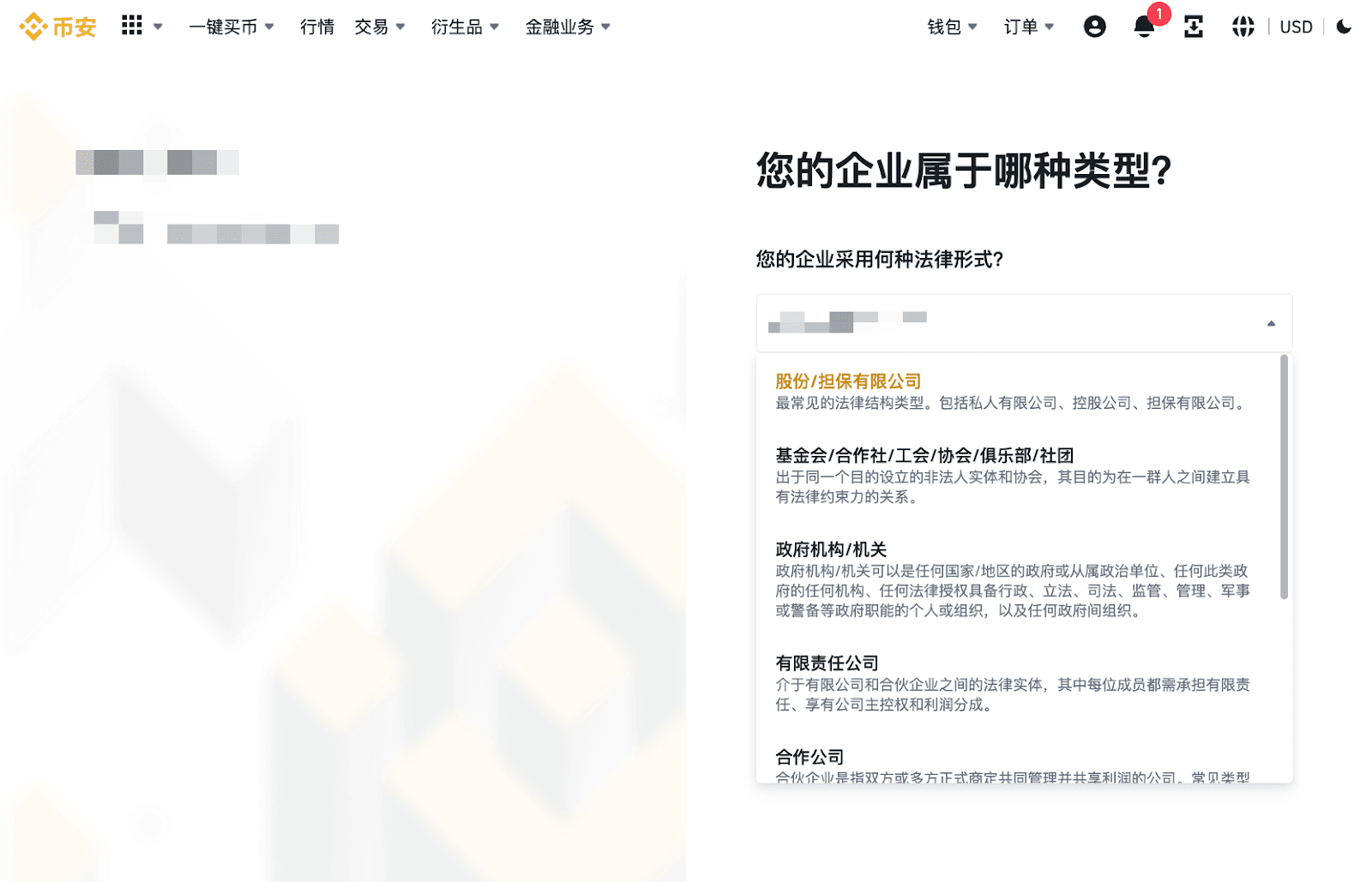
Task: Click the download app QR icon
Action: [x=1193, y=27]
